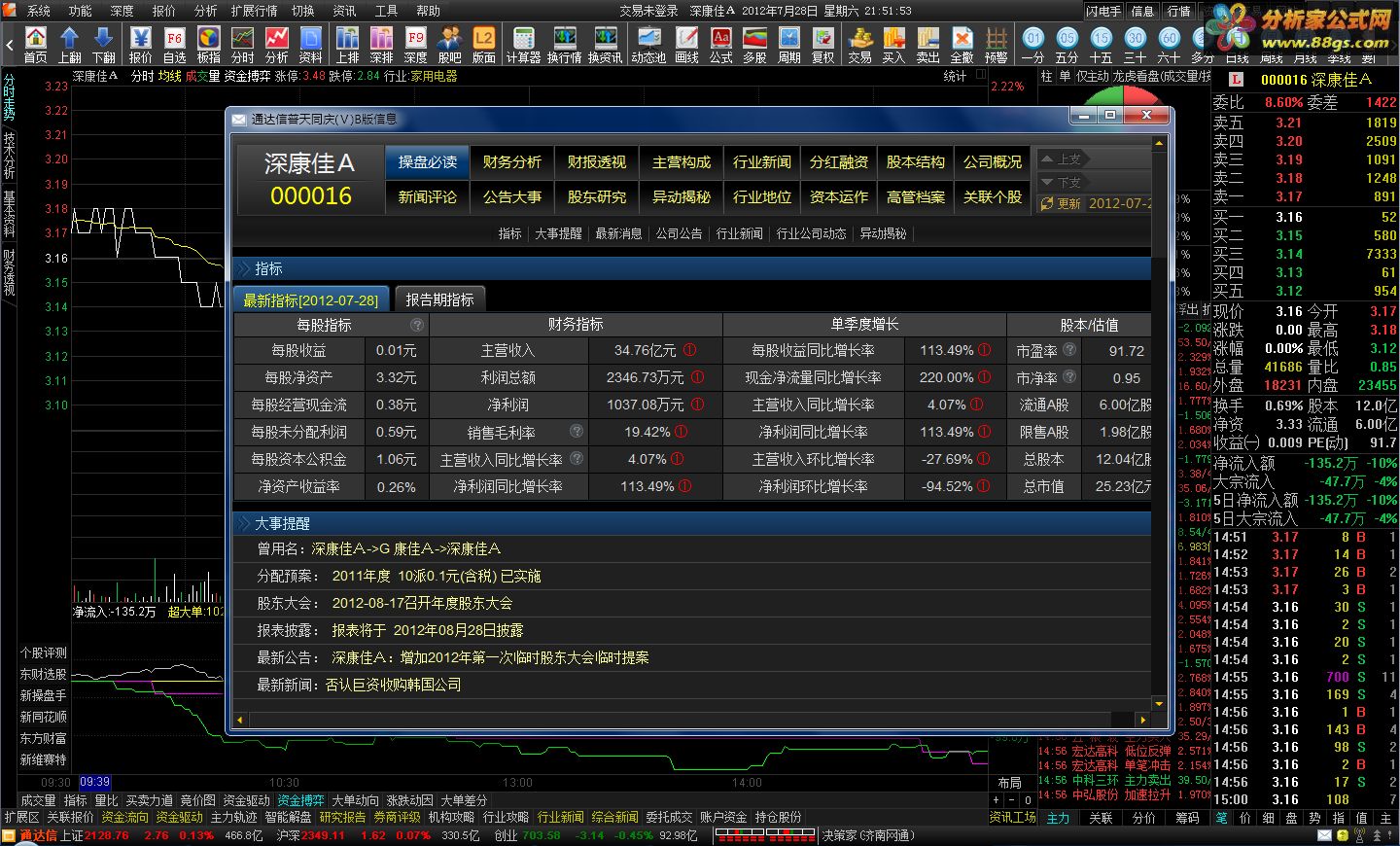Click the 分红融资 button
The image size is (1400, 846).
839,161
